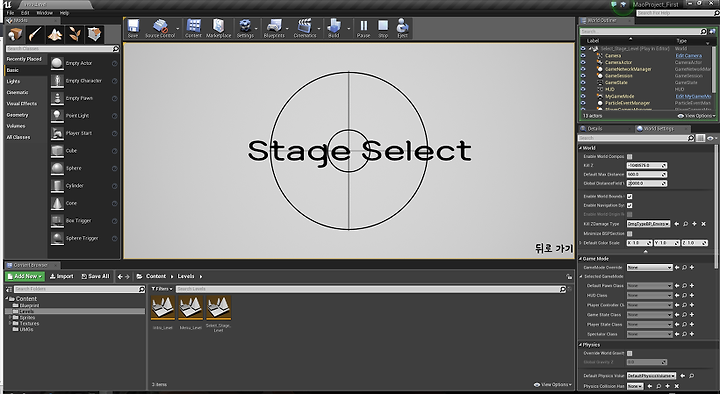Open the Settings toolbar button
720x394 pixels.
(x=245, y=28)
